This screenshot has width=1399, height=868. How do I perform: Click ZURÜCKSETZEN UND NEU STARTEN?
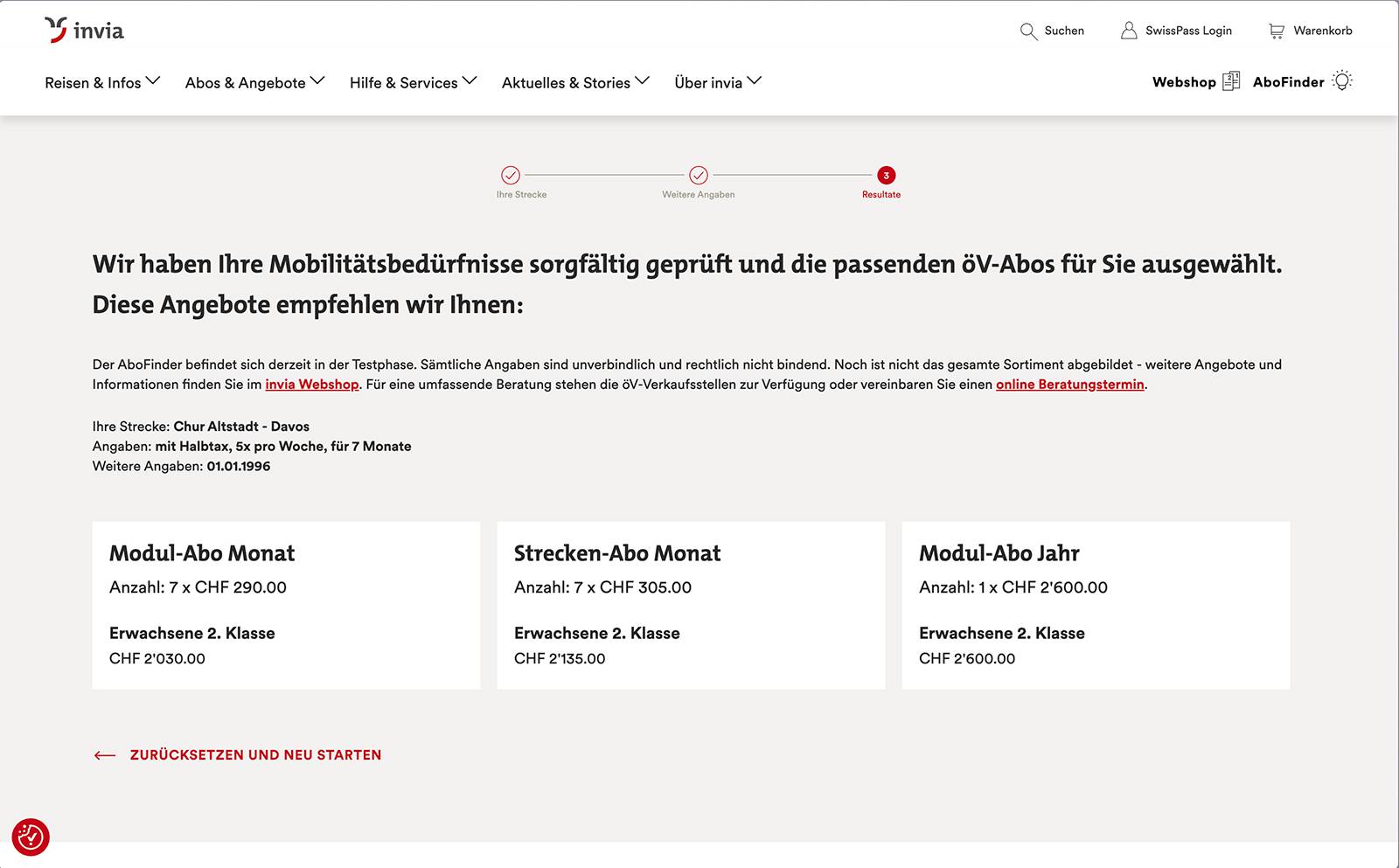point(254,754)
